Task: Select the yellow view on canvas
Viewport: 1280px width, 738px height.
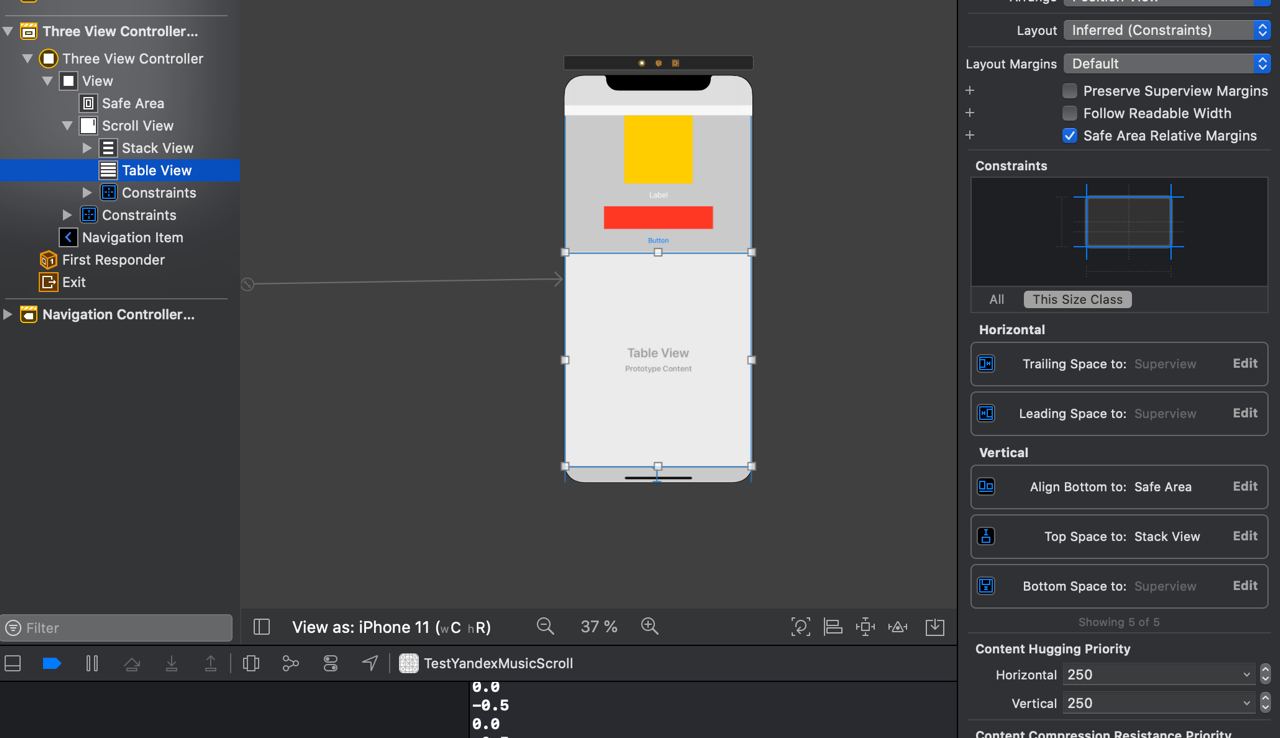Action: (x=658, y=149)
